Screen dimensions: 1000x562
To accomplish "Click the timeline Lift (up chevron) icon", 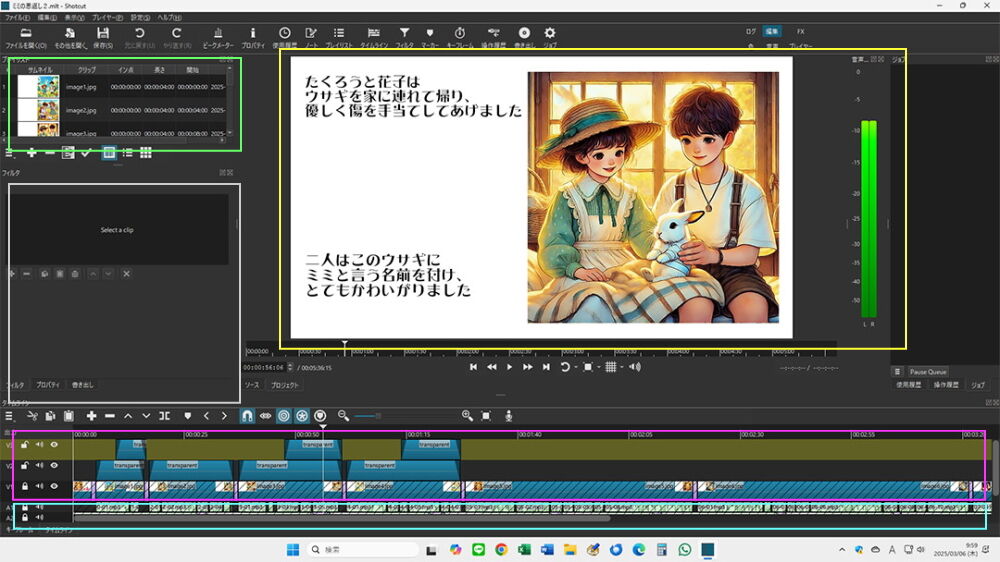I will pos(128,416).
